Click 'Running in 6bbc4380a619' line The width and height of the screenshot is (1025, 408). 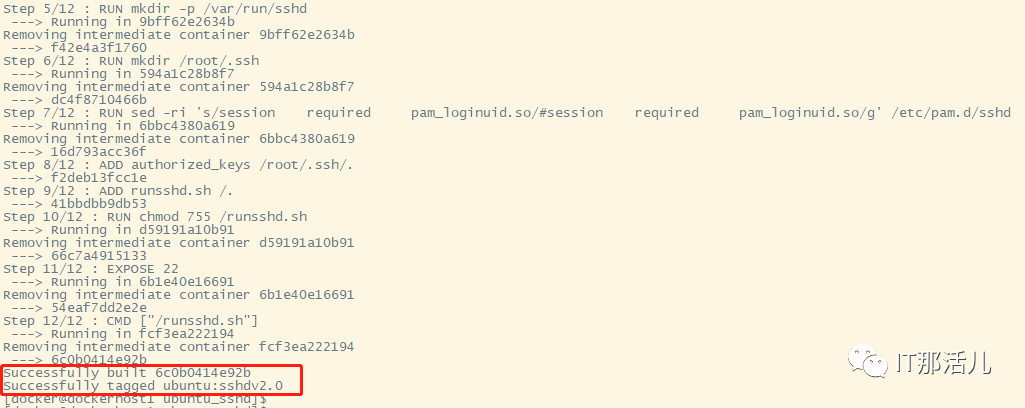tap(143, 126)
